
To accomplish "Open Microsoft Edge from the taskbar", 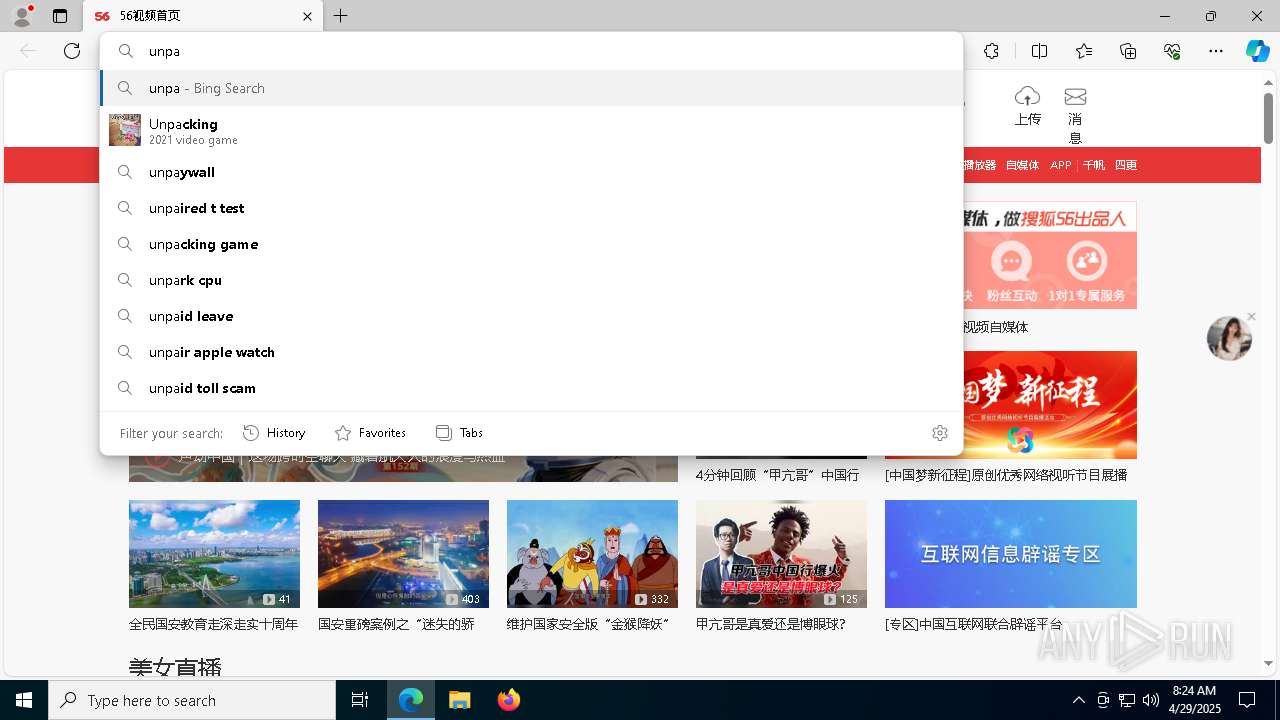I will coord(411,700).
